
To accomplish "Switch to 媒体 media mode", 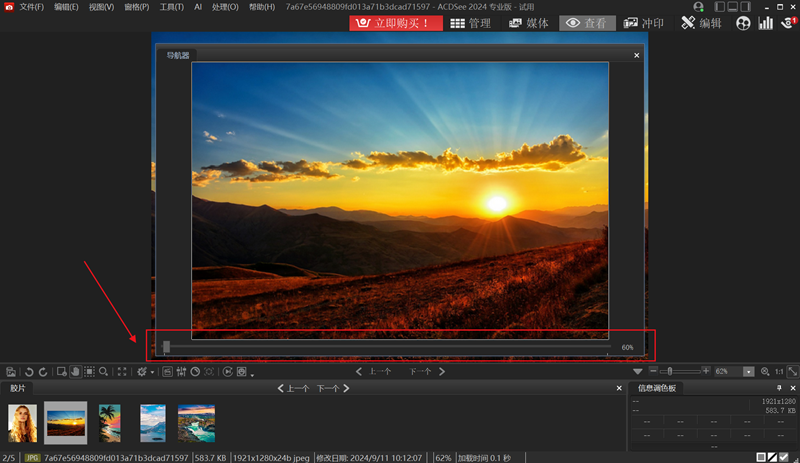I will (529, 23).
